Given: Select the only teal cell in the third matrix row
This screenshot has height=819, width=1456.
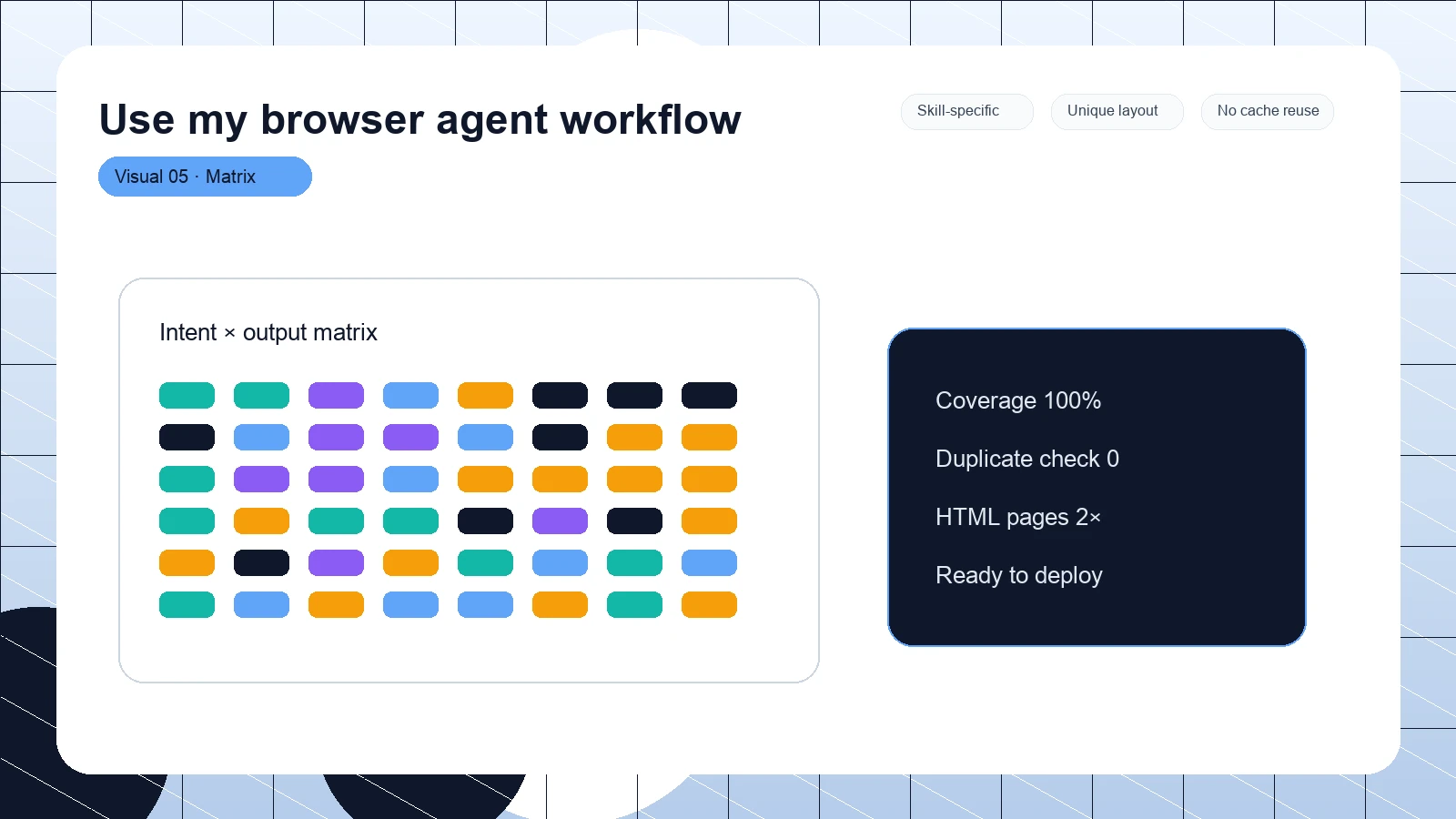Looking at the screenshot, I should click(187, 480).
